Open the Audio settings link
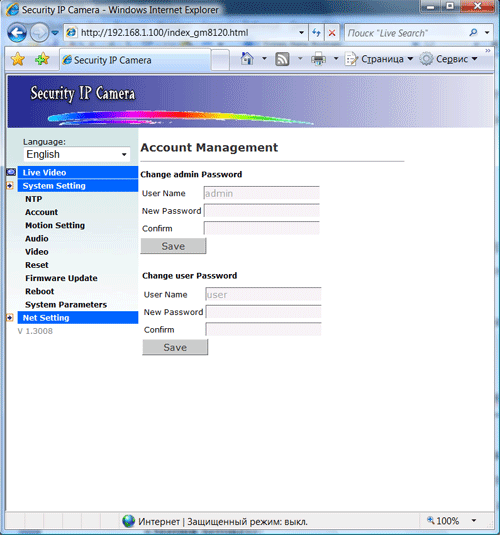The height and width of the screenshot is (535, 500). tap(37, 239)
